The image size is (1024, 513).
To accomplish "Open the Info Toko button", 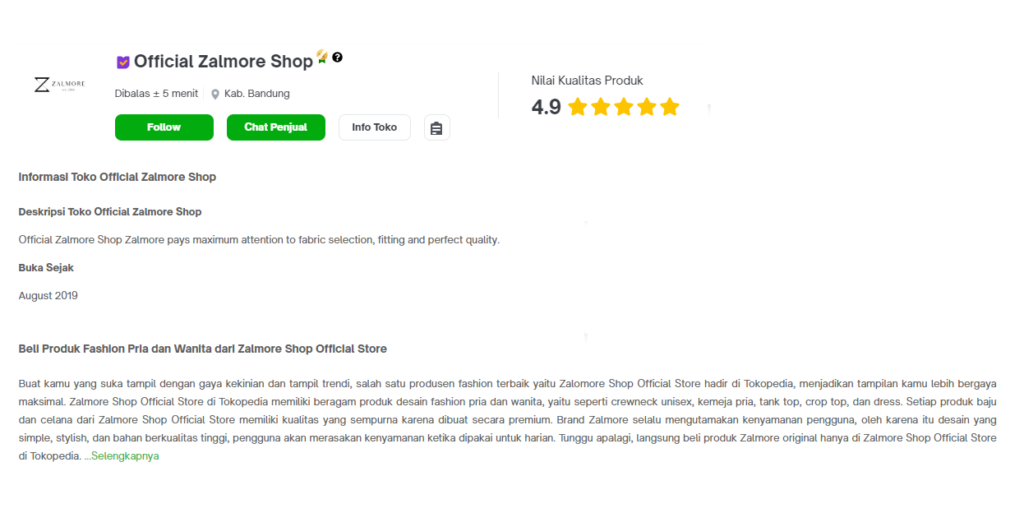I will pos(374,127).
